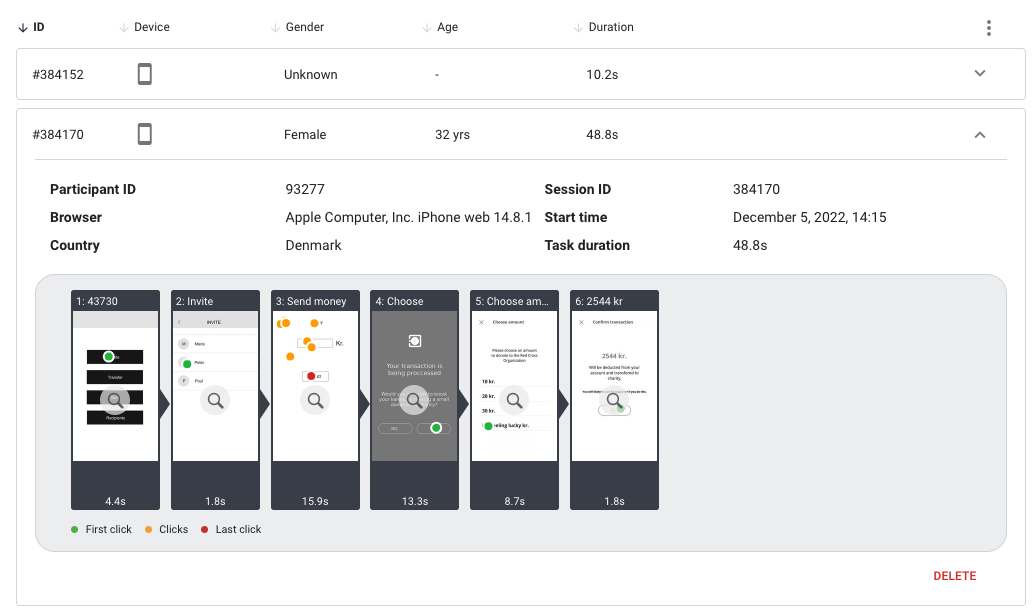Click red last-click marker on Send money
This screenshot has width=1035, height=611.
tap(311, 376)
